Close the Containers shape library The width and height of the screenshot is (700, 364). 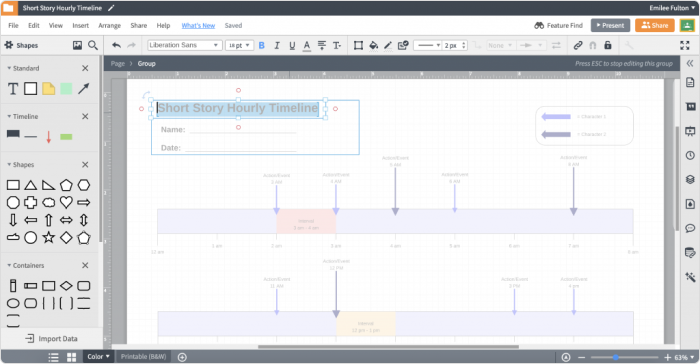tap(85, 265)
